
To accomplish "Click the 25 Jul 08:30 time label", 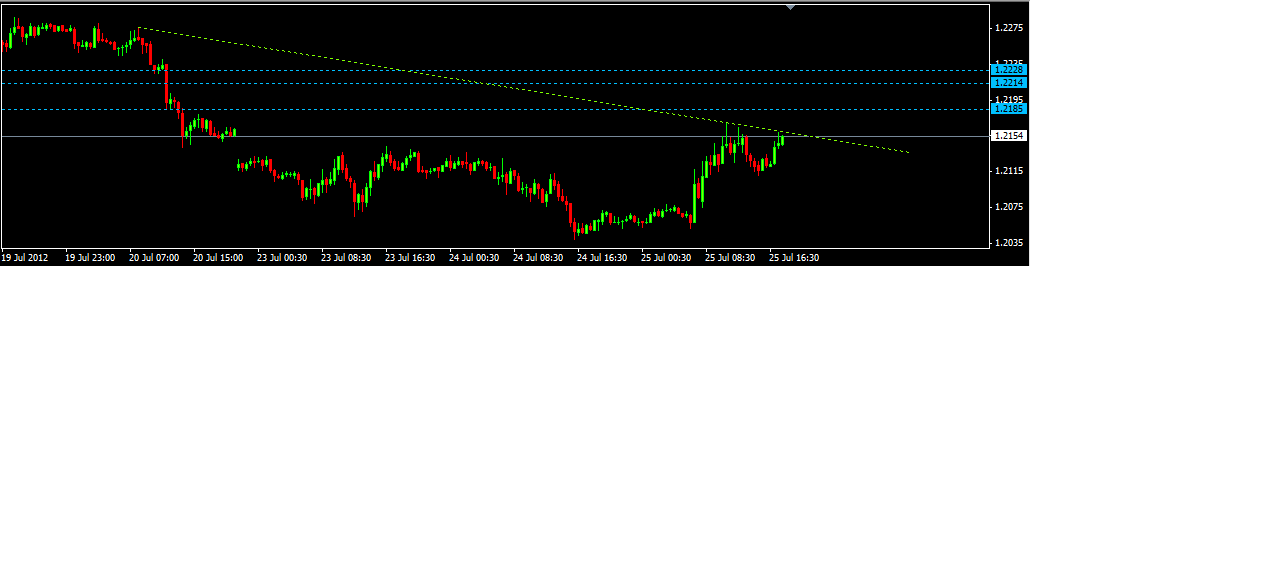I will click(x=730, y=258).
